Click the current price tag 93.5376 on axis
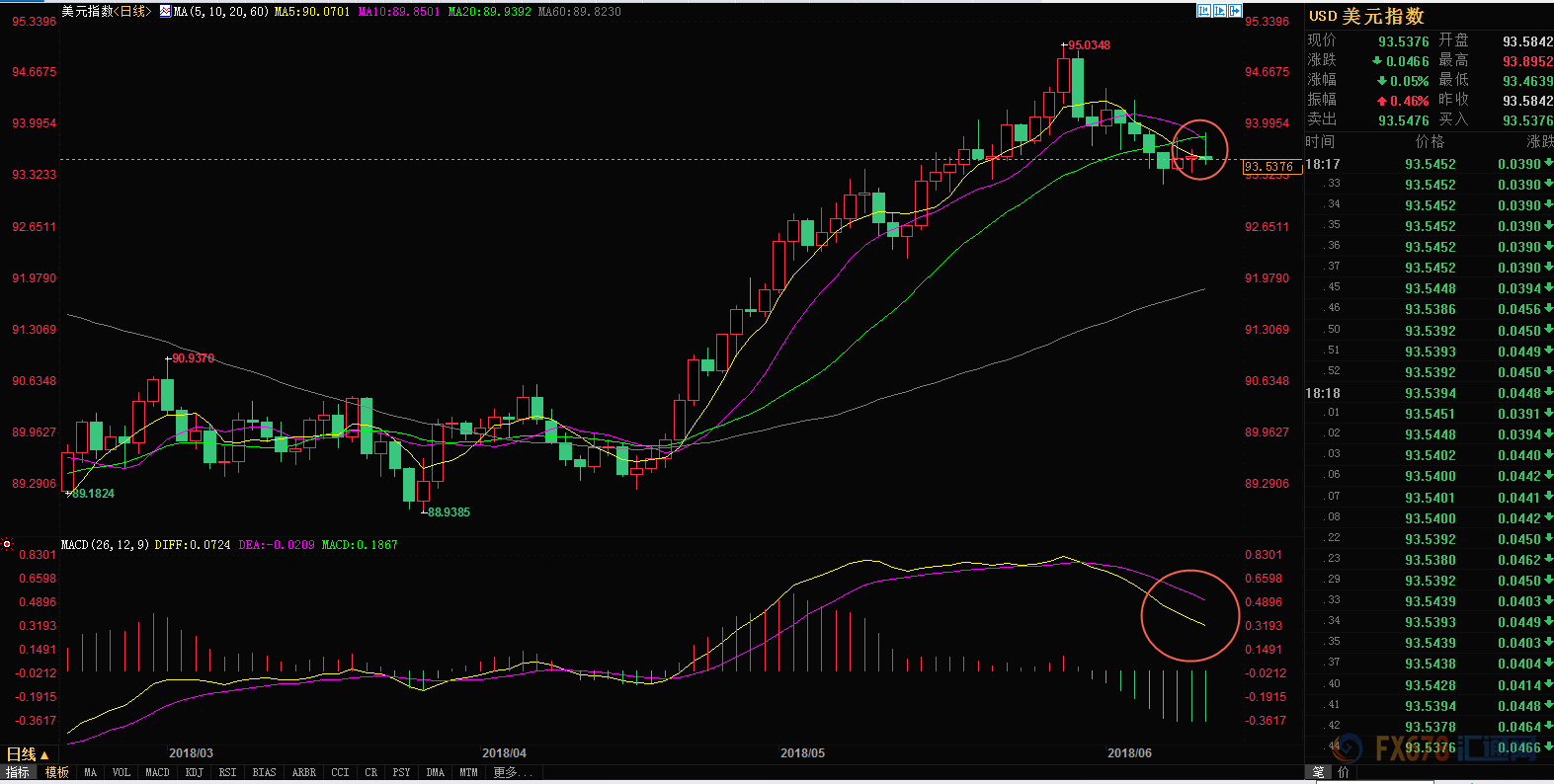Screen dimensions: 1554x784 point(1270,167)
